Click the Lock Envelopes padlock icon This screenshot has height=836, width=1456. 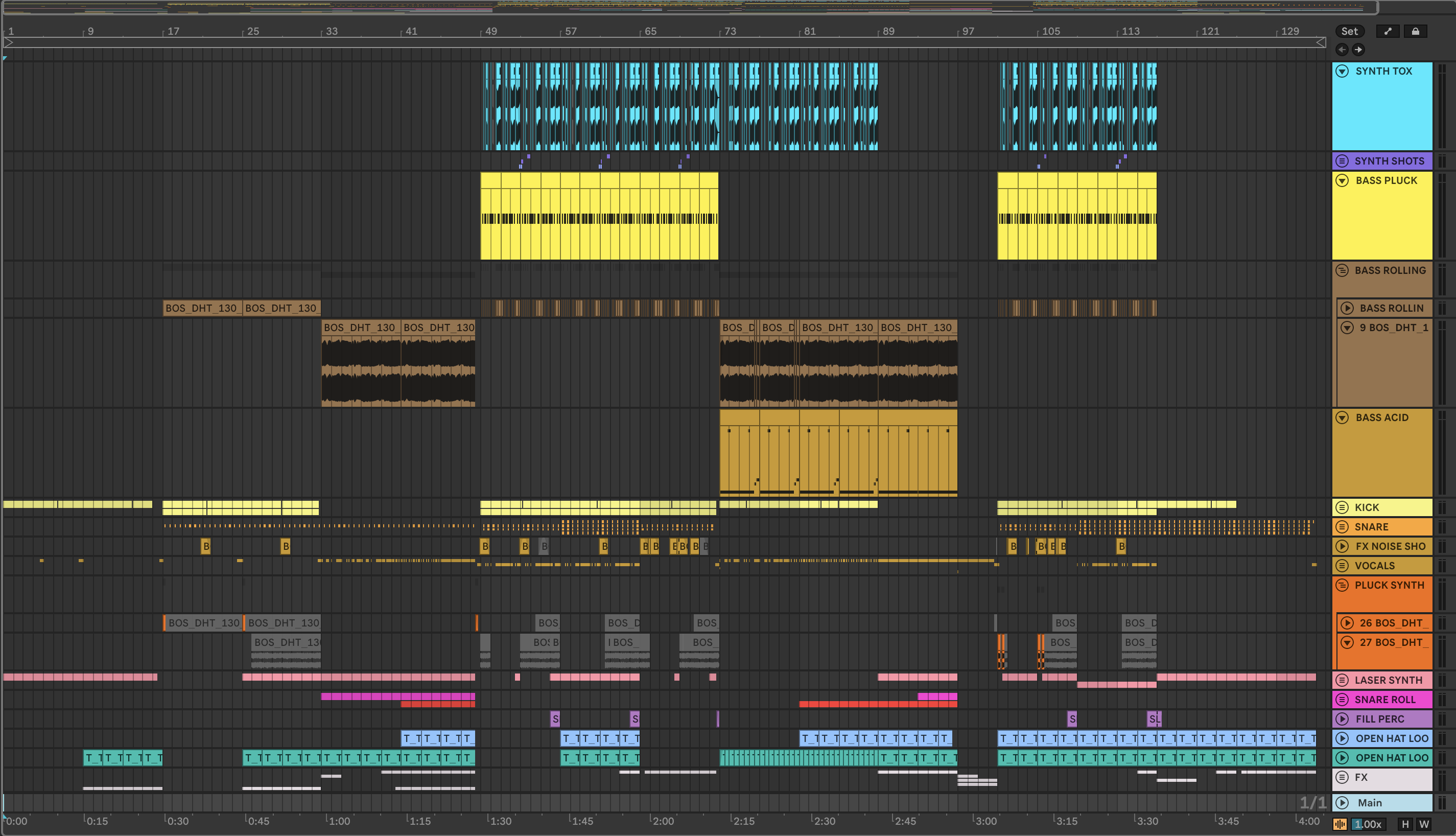coord(1415,31)
